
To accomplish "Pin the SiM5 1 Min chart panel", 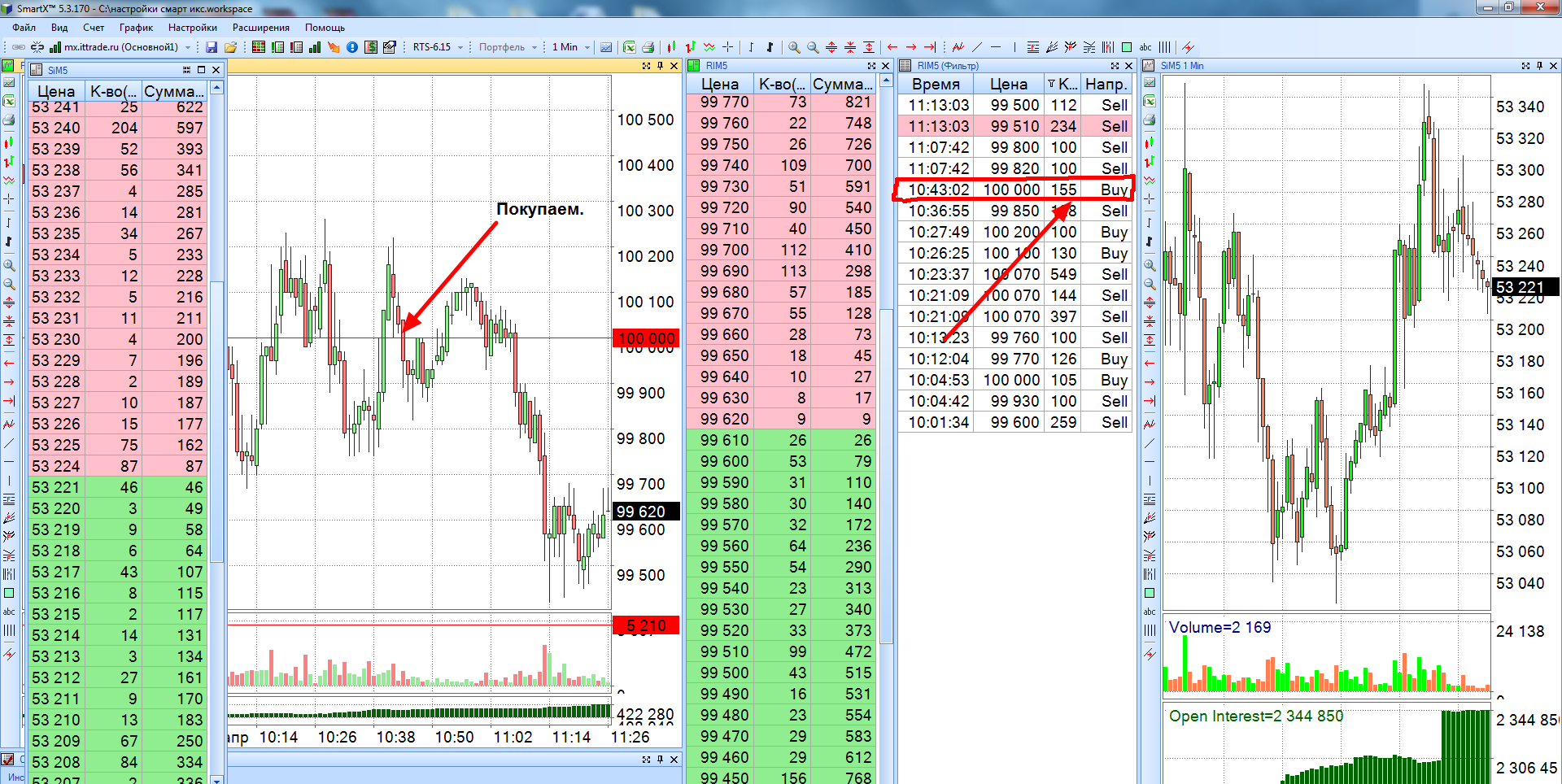I will point(1539,66).
